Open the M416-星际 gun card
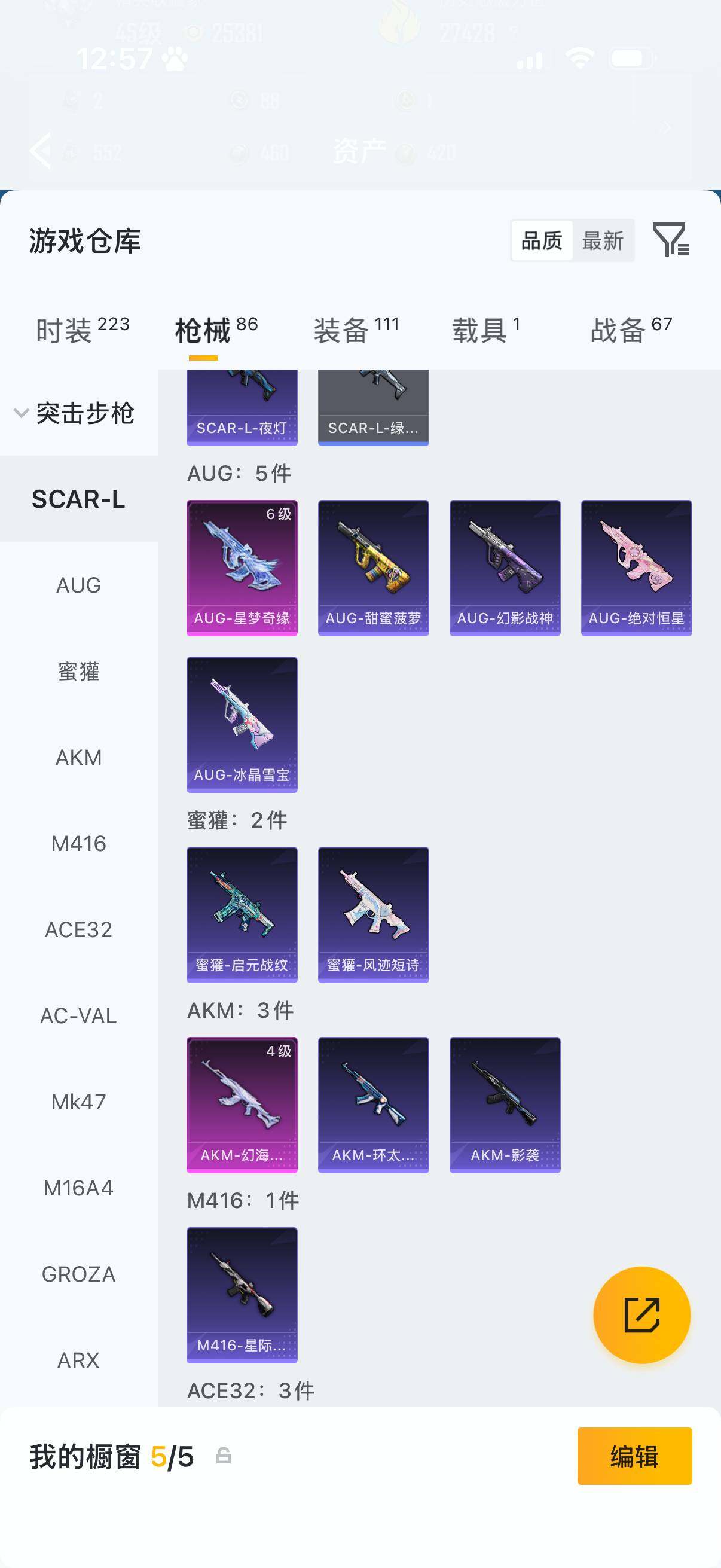 242,1295
